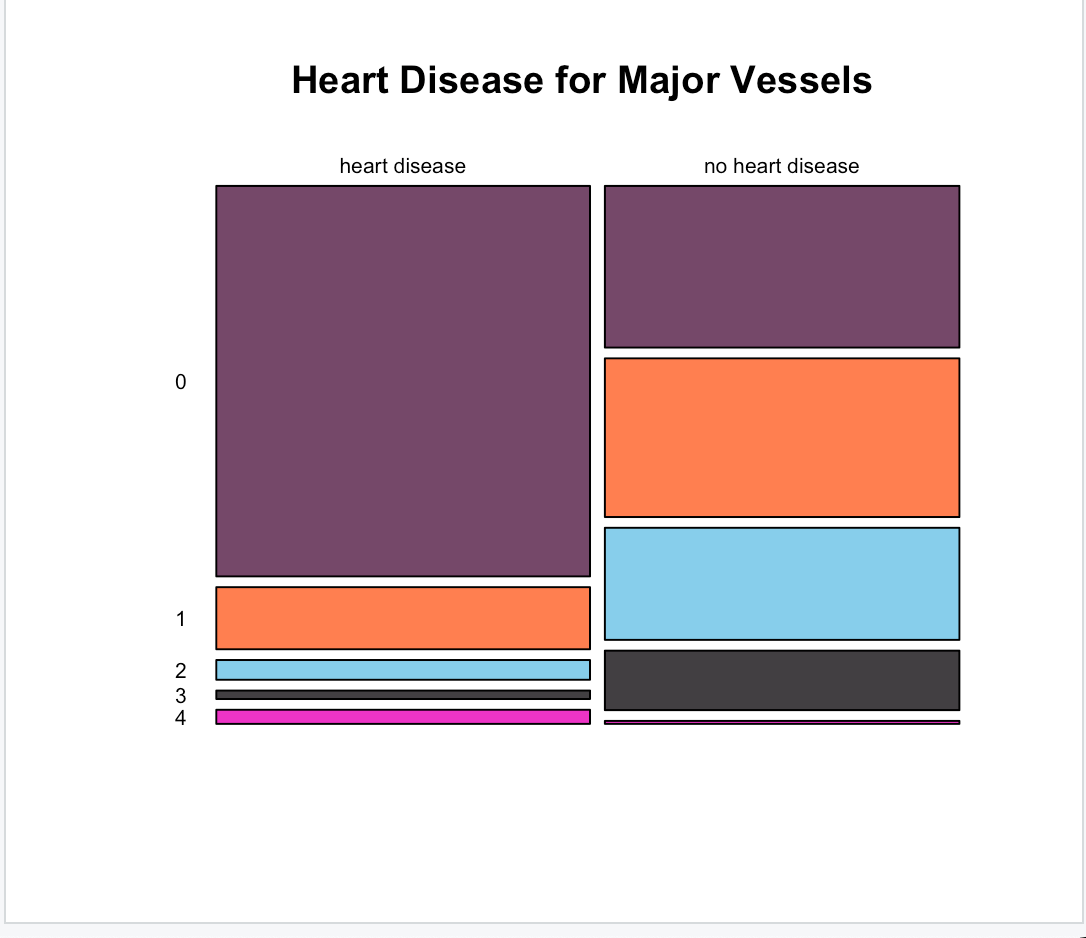This screenshot has width=1086, height=938.
Task: Click the row label 3
Action: 181,695
